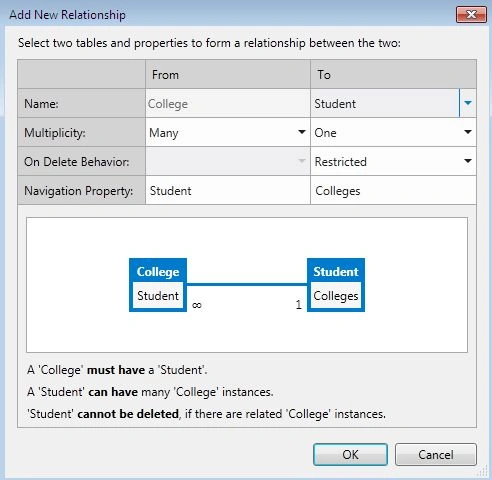The image size is (492, 480).
Task: Open the Restricted On Delete Behavior dropdown
Action: click(x=393, y=161)
